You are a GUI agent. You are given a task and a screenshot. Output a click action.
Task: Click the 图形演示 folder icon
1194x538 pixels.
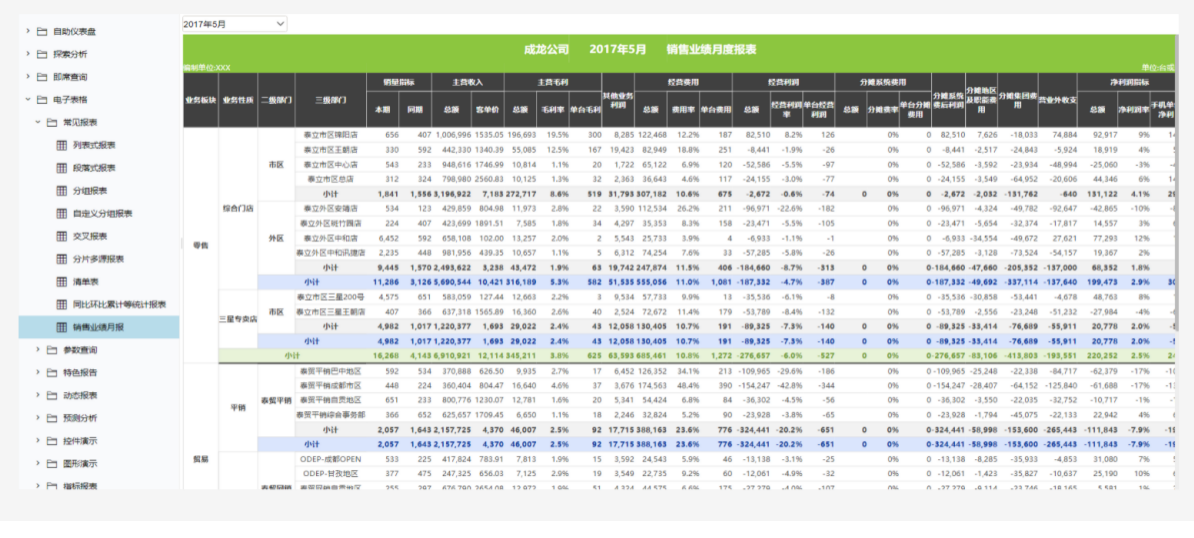51,463
